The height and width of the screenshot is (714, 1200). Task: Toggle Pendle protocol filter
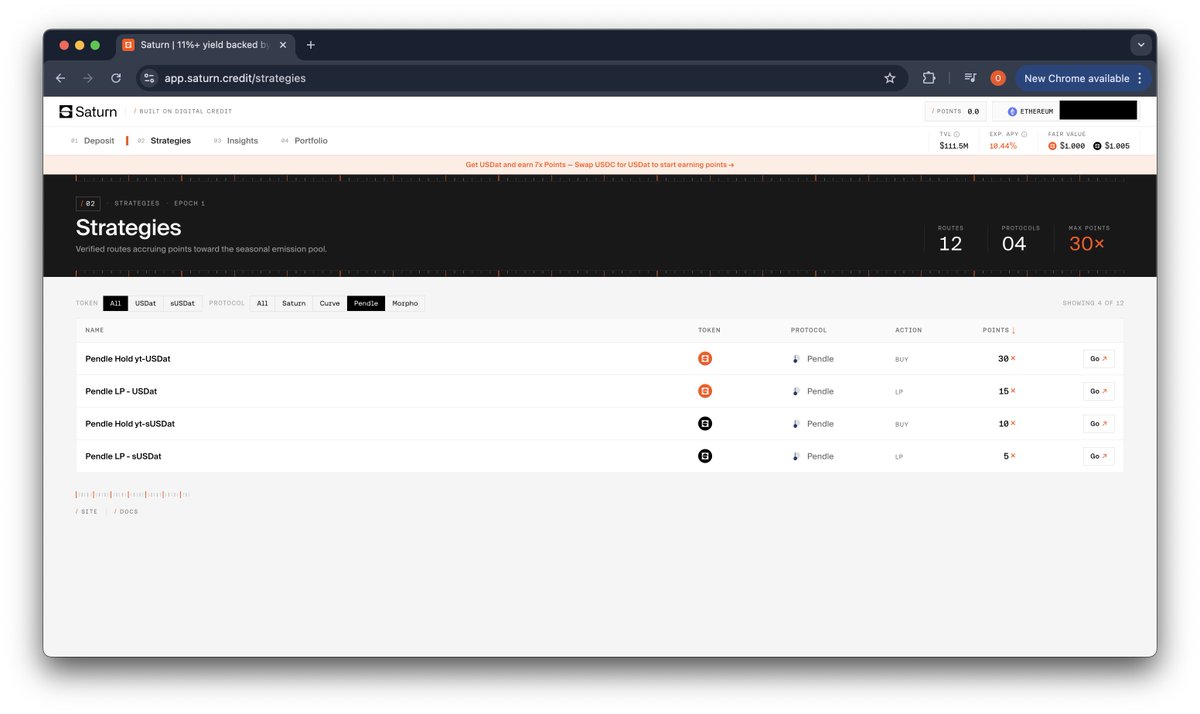point(366,303)
